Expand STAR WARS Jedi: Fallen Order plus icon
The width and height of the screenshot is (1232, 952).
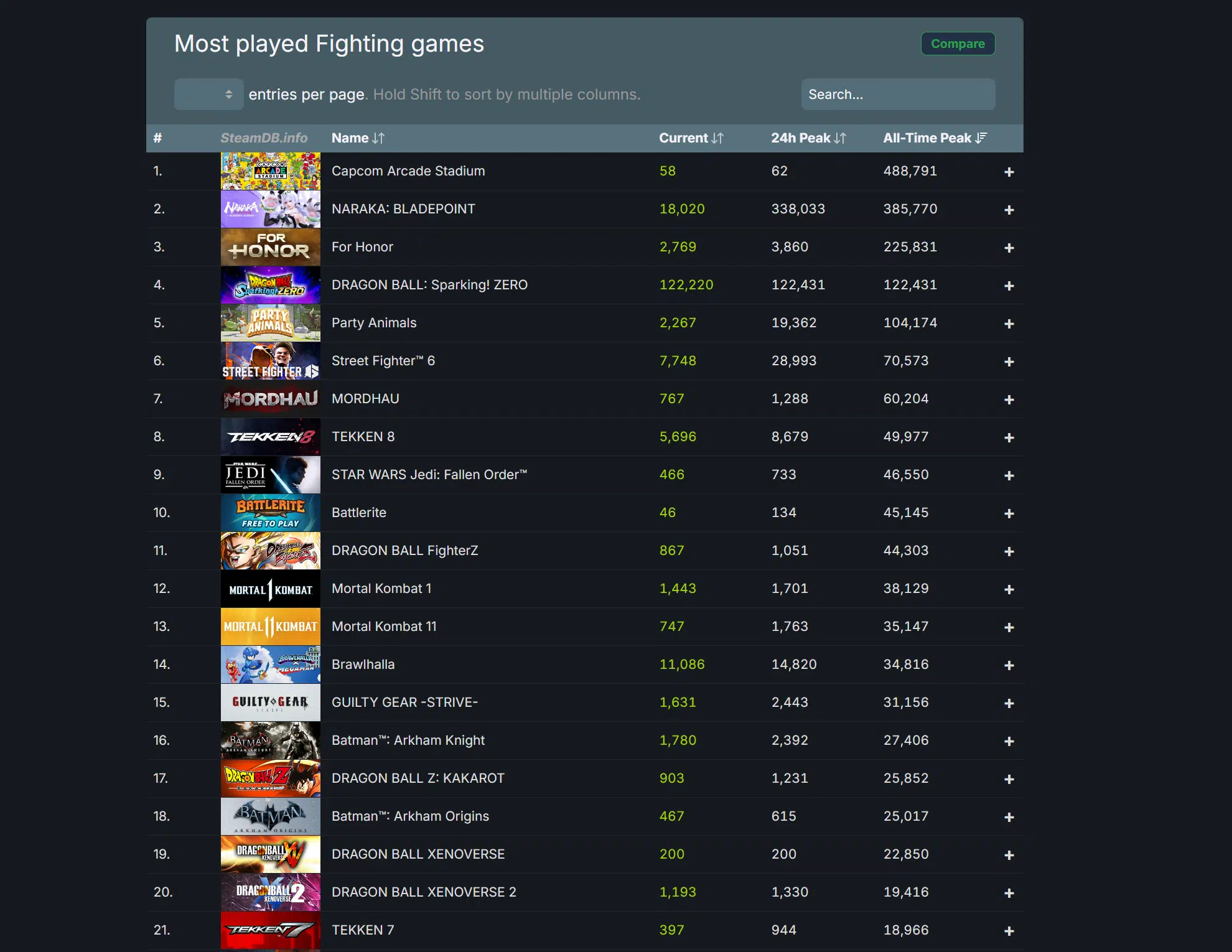(1009, 475)
